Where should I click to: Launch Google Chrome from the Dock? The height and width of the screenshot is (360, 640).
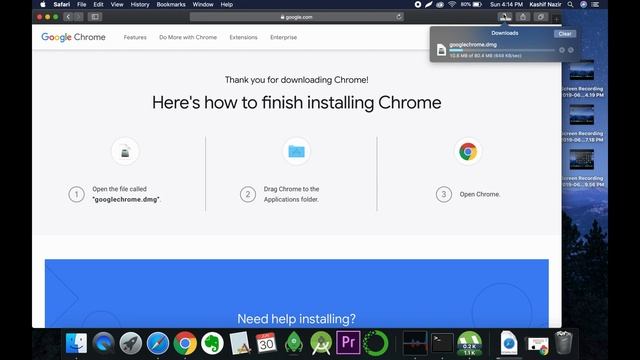pos(185,343)
